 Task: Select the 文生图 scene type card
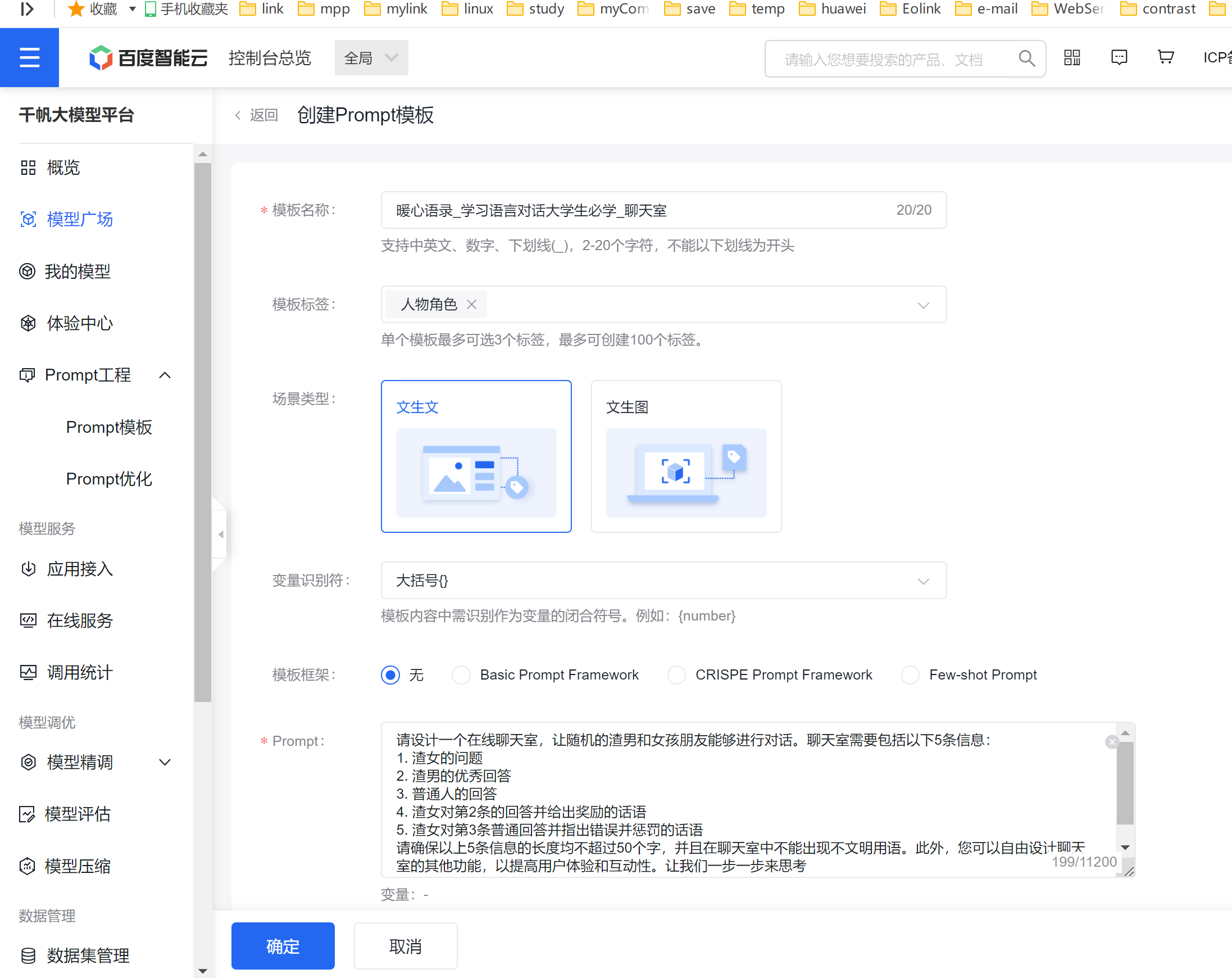pos(686,456)
